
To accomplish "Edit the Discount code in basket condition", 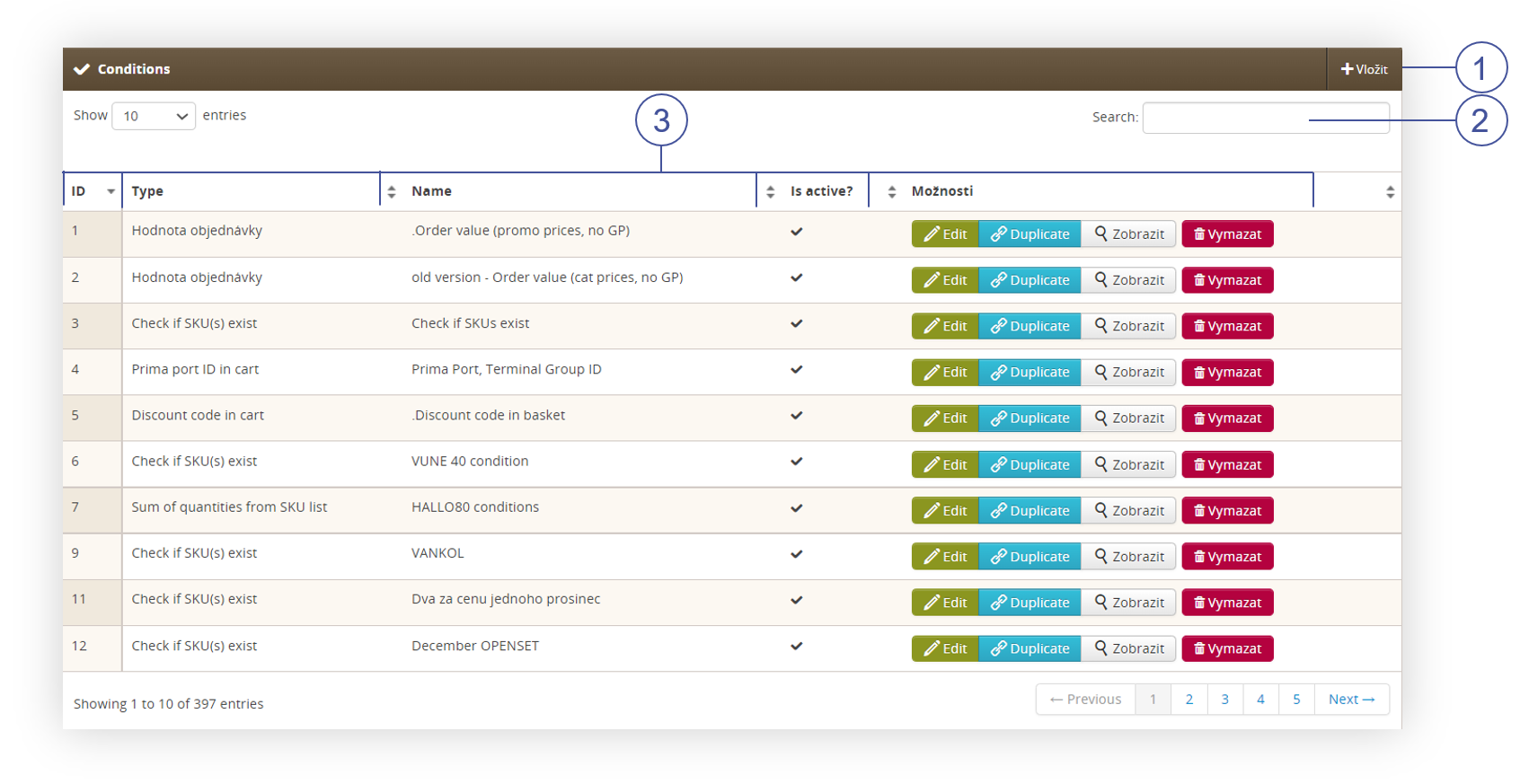I will [x=945, y=418].
